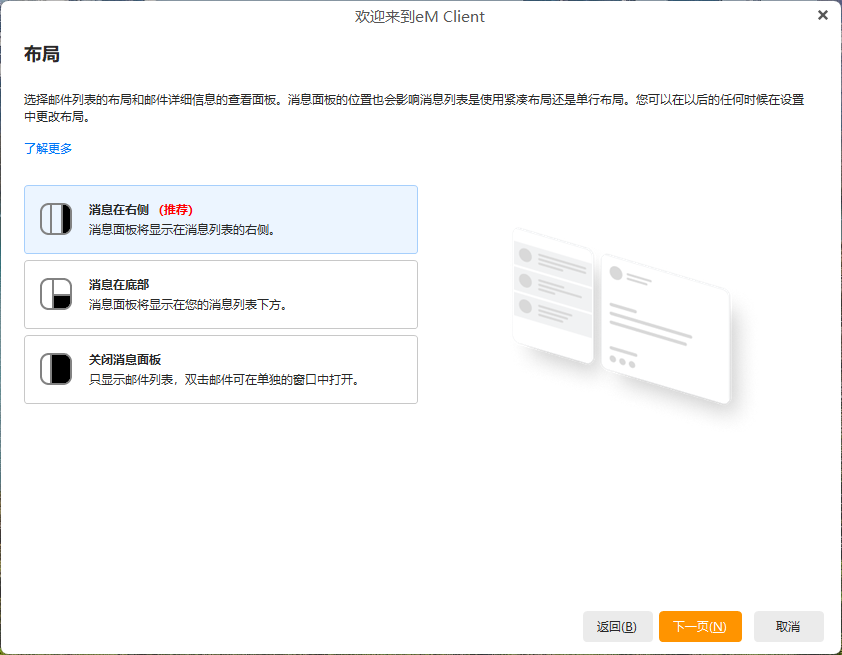The height and width of the screenshot is (655, 842).
Task: Choose 消息在右侧 (推荐) option title
Action: click(x=141, y=209)
